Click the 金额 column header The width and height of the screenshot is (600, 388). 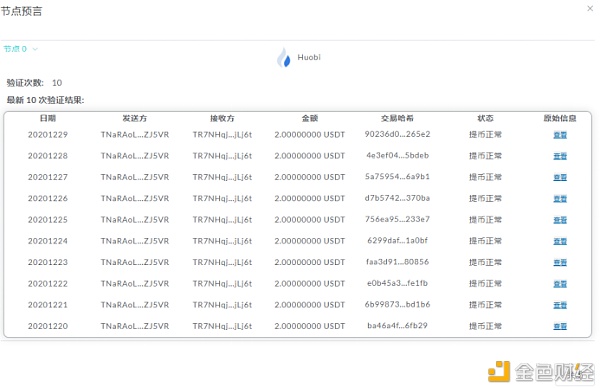click(310, 118)
